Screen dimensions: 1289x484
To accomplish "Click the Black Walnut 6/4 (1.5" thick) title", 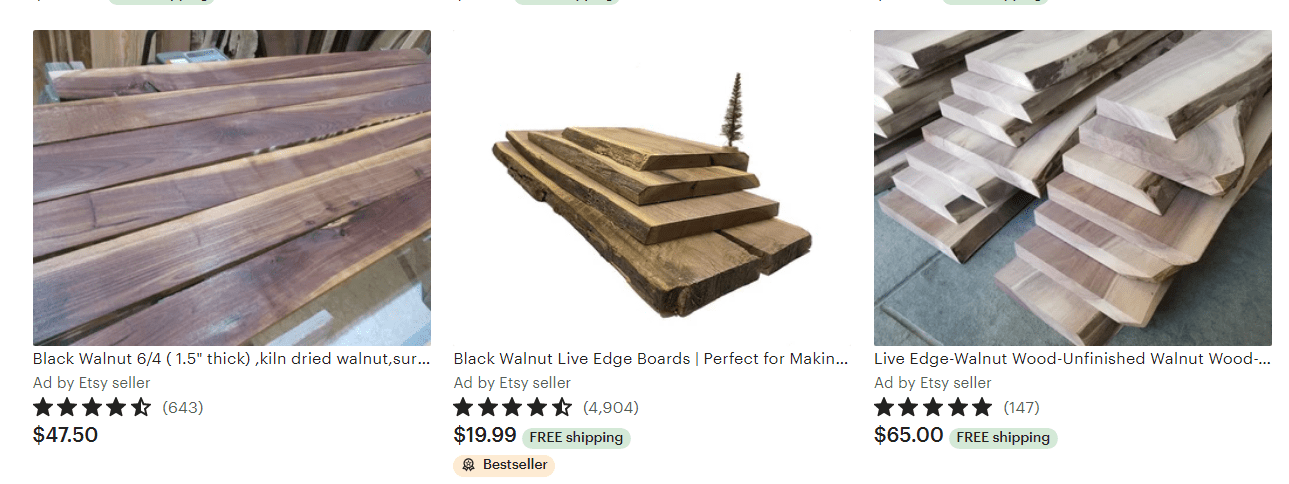I will tap(232, 358).
